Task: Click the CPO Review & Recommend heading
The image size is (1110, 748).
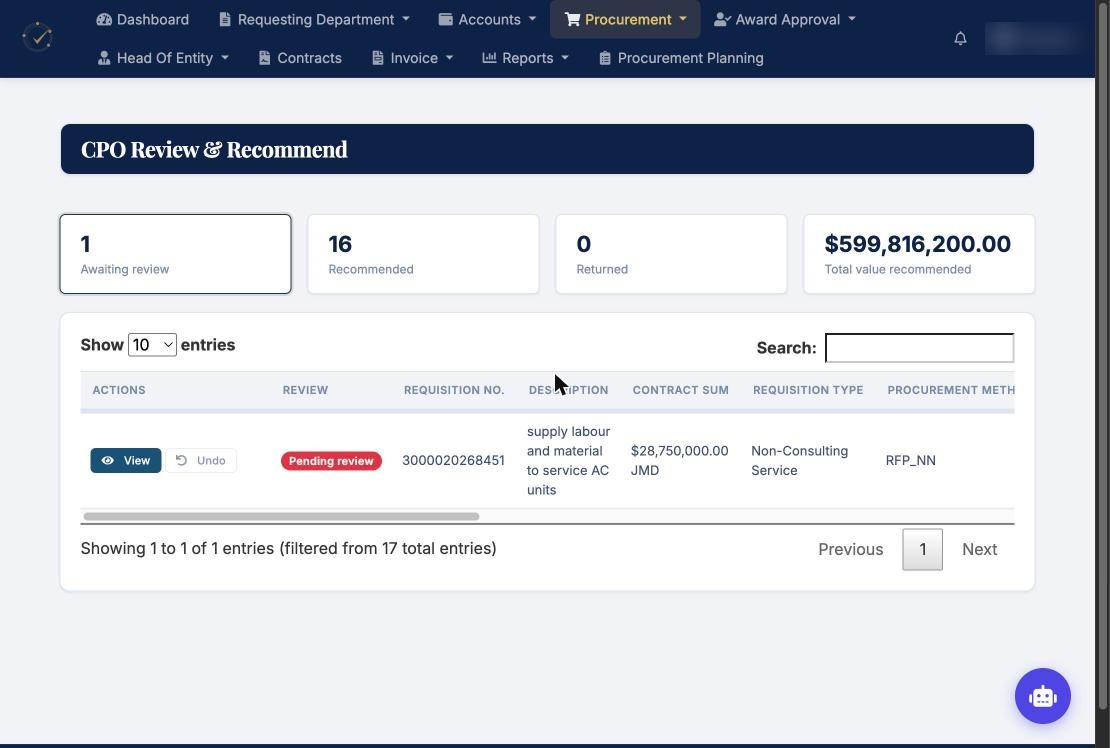Action: point(214,149)
